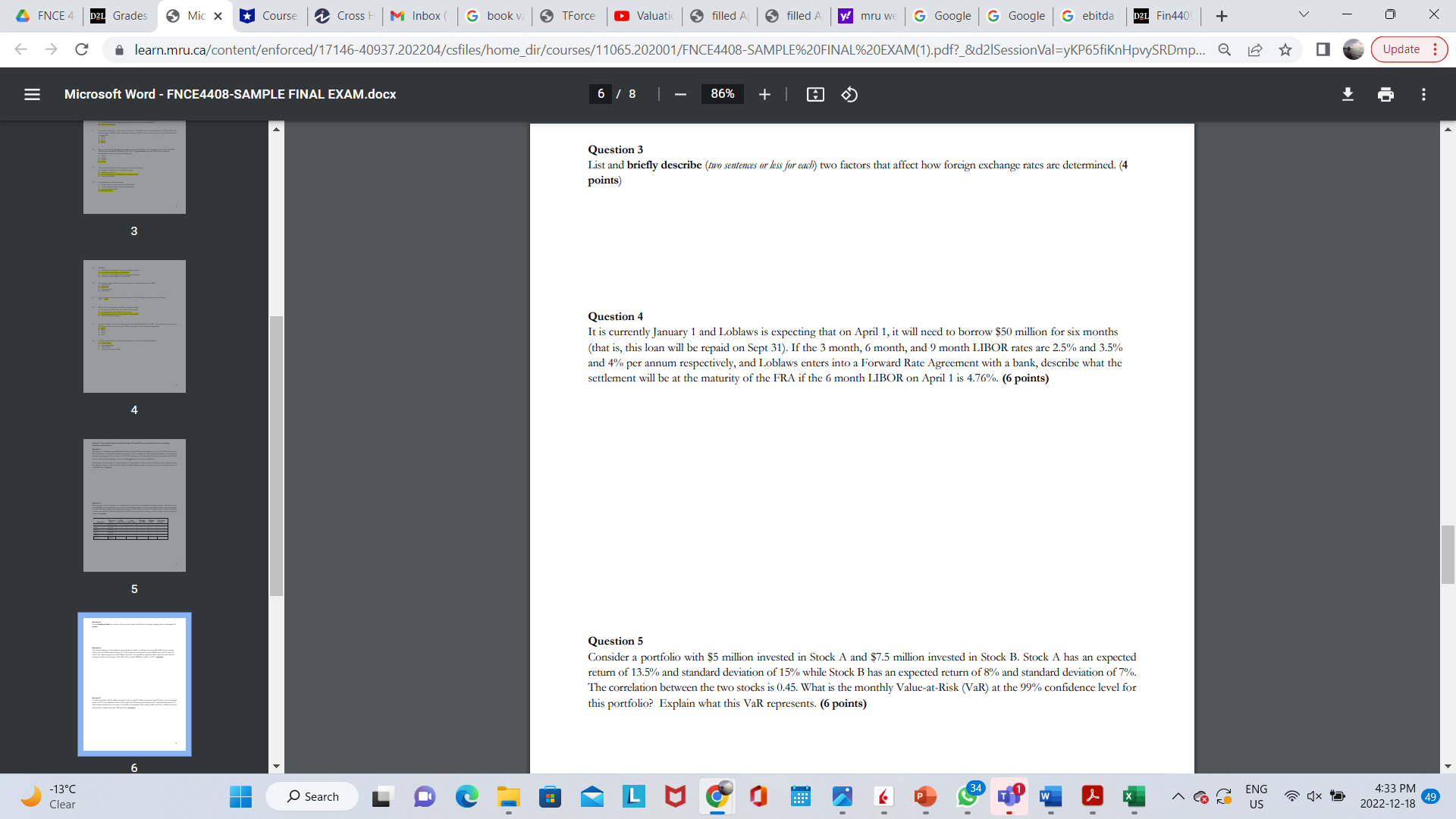Expand hidden icons in the system tray
The width and height of the screenshot is (1456, 819).
(x=1178, y=796)
